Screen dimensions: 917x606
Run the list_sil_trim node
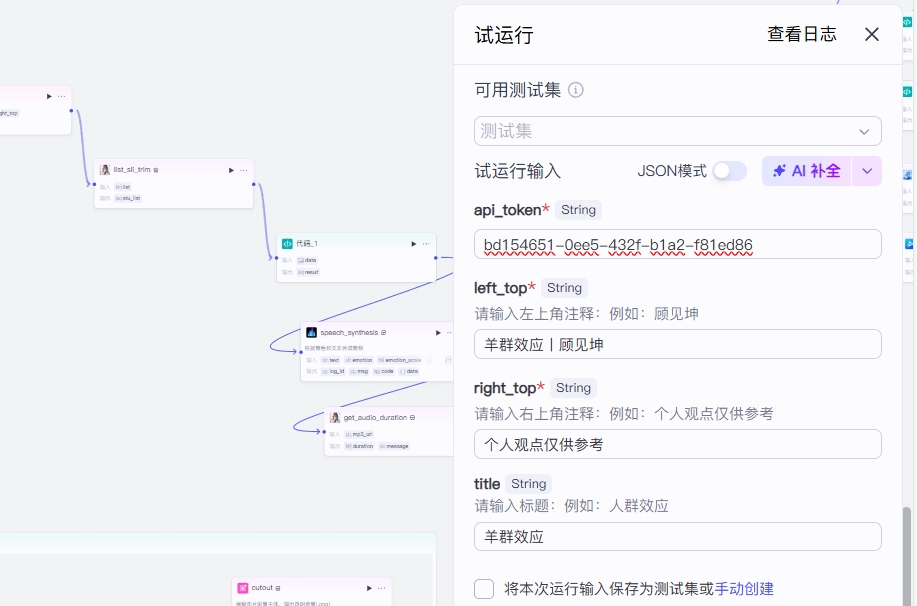click(231, 170)
